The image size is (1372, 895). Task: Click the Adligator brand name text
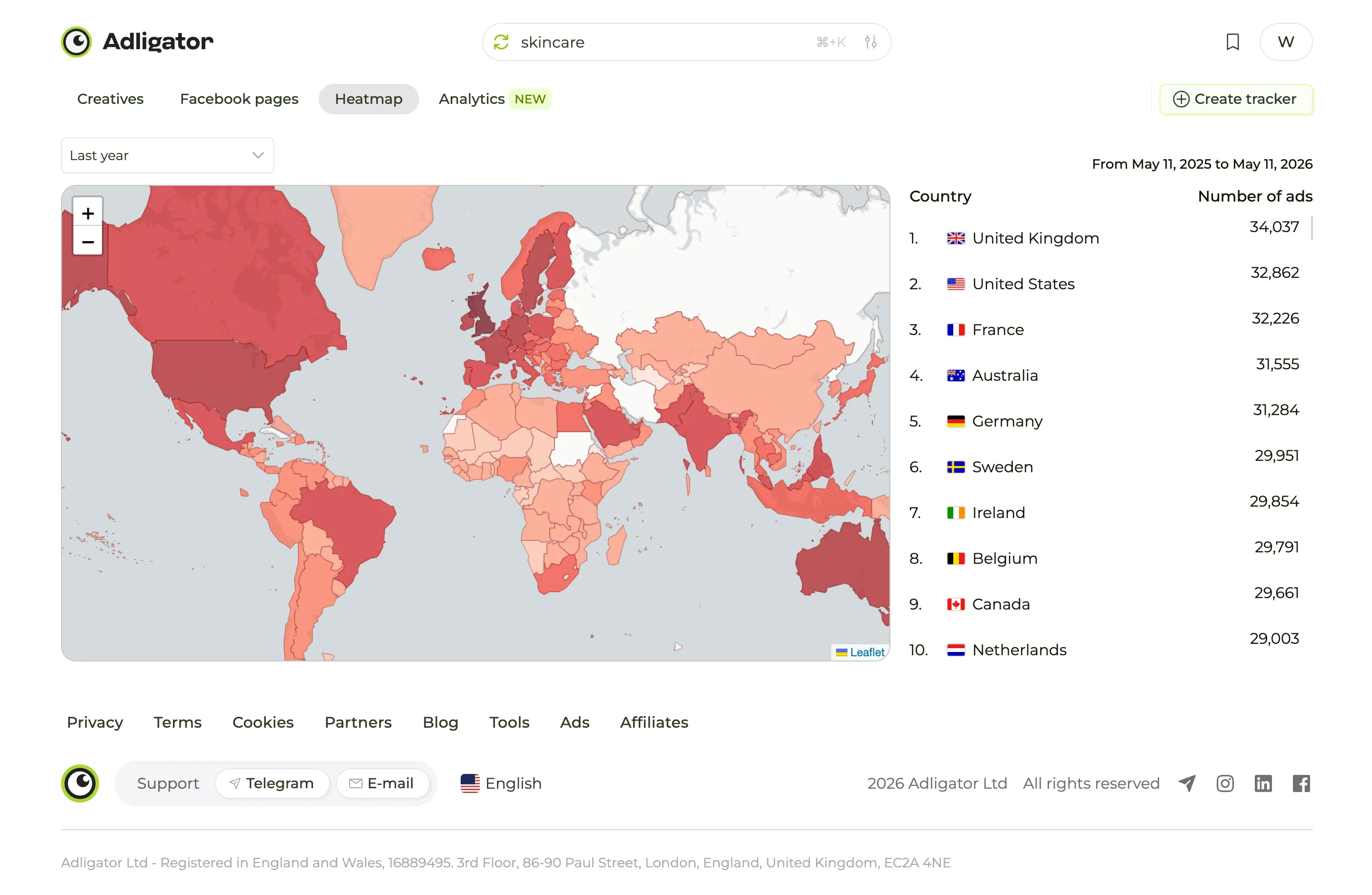tap(158, 41)
